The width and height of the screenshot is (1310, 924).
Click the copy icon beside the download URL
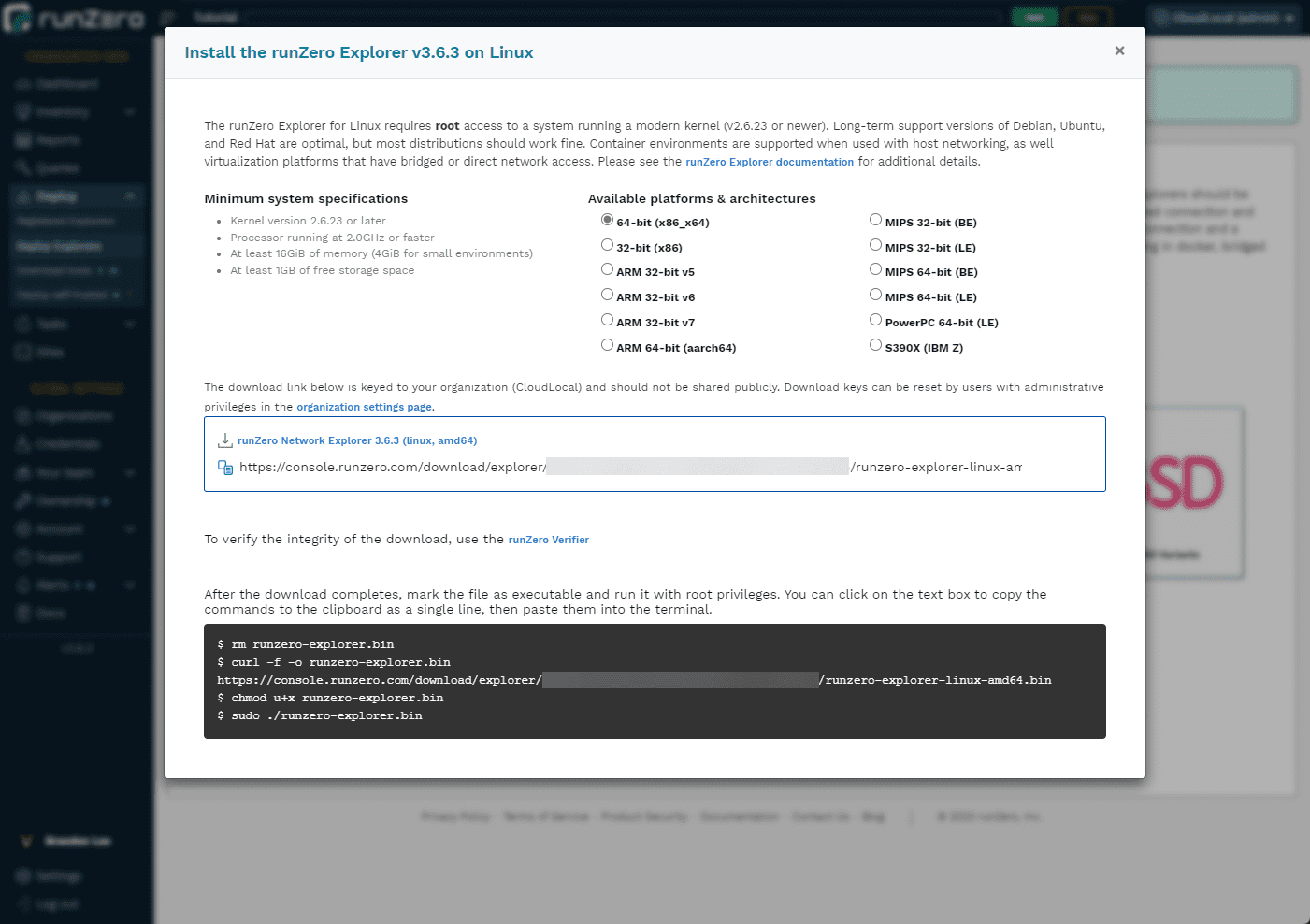[225, 468]
